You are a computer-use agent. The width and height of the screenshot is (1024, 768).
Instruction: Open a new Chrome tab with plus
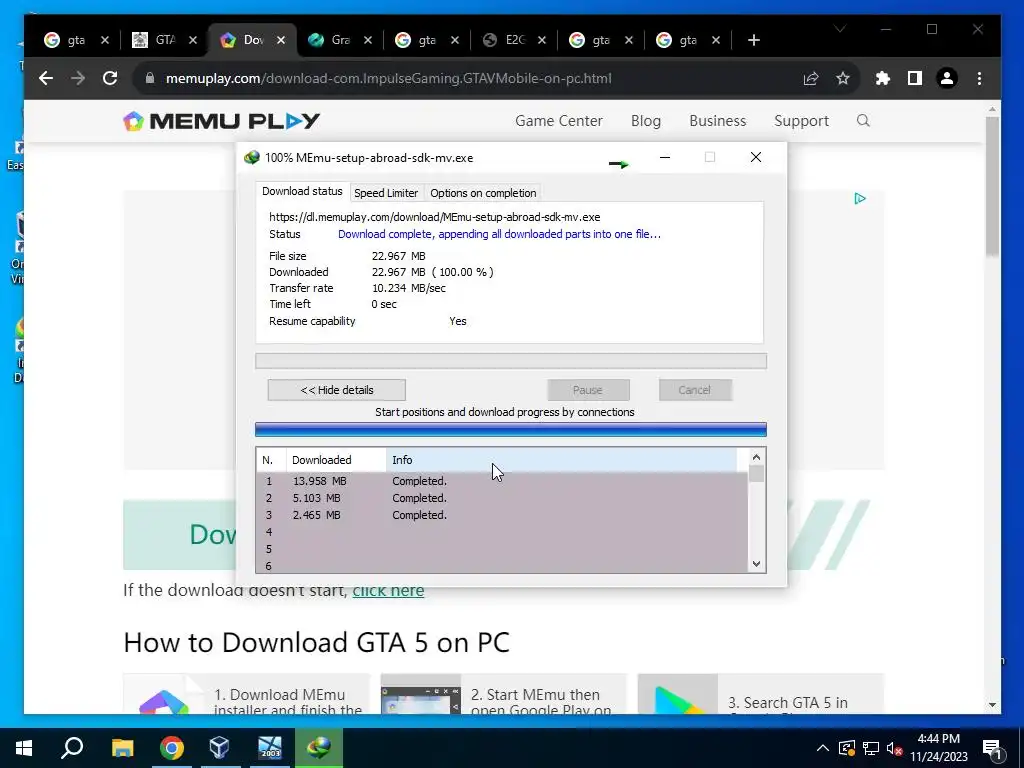coord(754,40)
